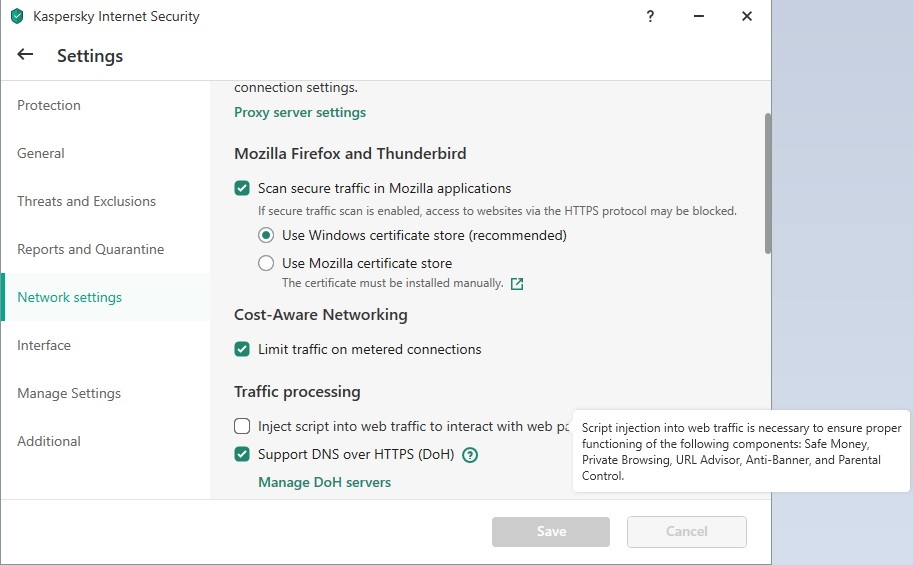Screen dimensions: 913x565
Task: Uncheck Scan secure traffic in Mozilla applications
Action: (x=242, y=188)
